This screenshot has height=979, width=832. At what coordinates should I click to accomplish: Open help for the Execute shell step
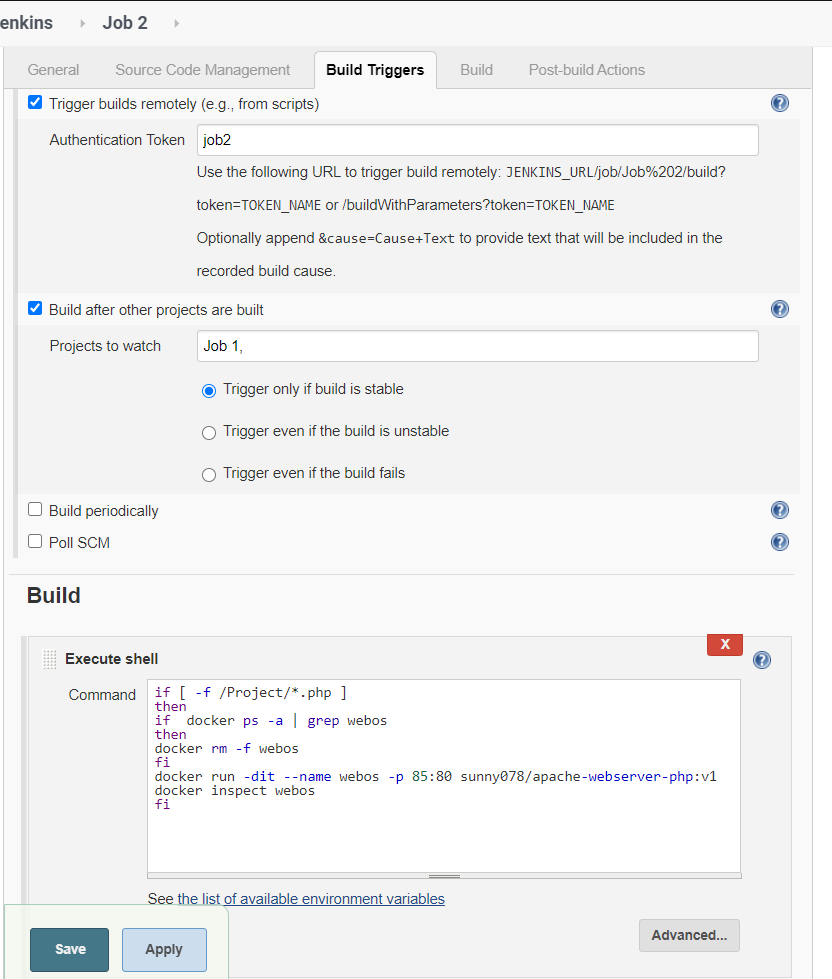click(x=761, y=659)
